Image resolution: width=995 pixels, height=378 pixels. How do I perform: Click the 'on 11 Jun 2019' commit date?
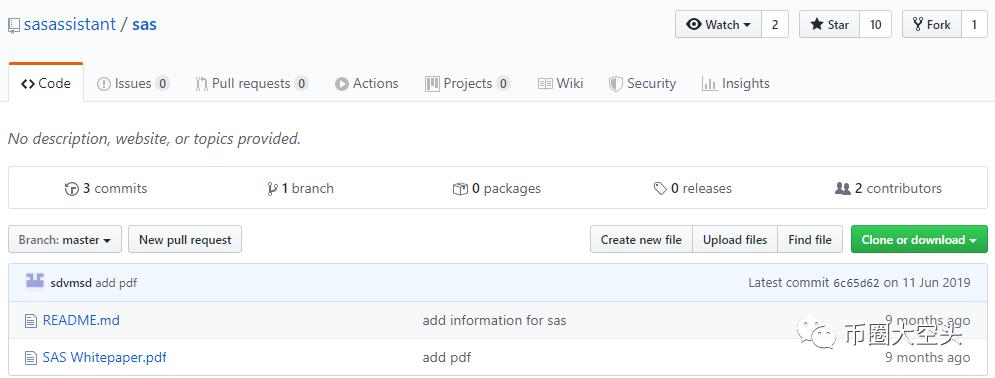coord(927,283)
